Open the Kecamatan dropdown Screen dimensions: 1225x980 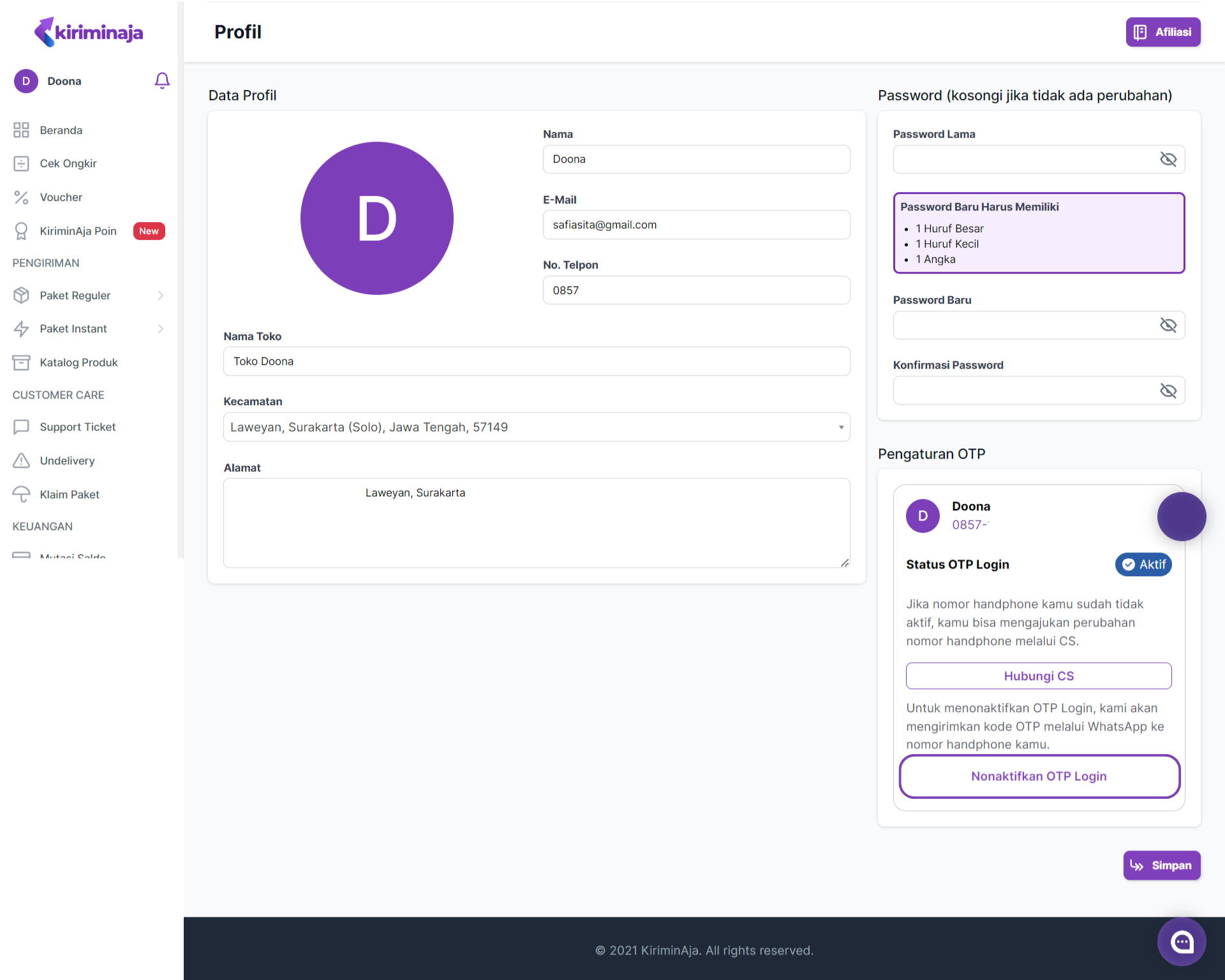[537, 427]
